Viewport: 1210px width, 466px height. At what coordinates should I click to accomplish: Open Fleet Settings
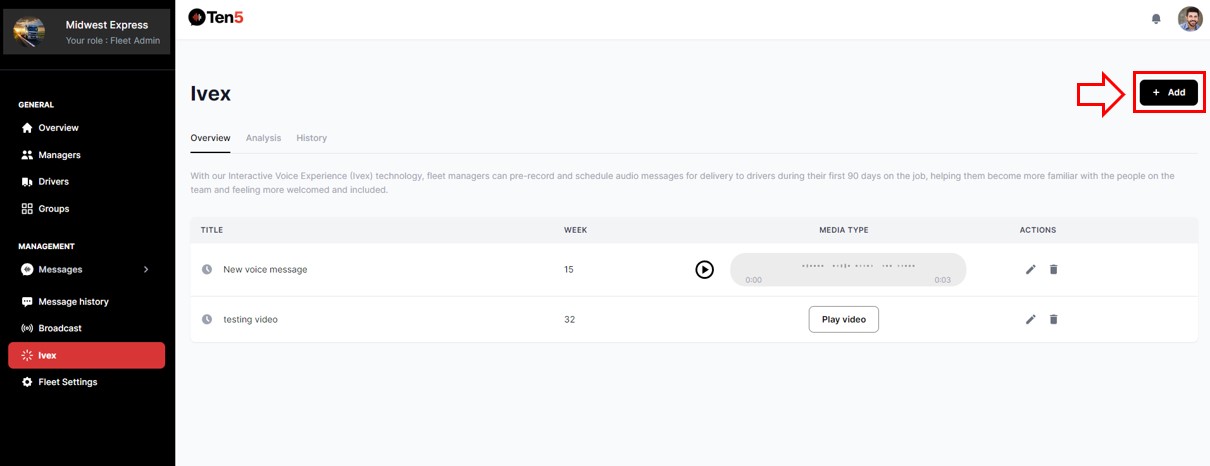[x=67, y=382]
